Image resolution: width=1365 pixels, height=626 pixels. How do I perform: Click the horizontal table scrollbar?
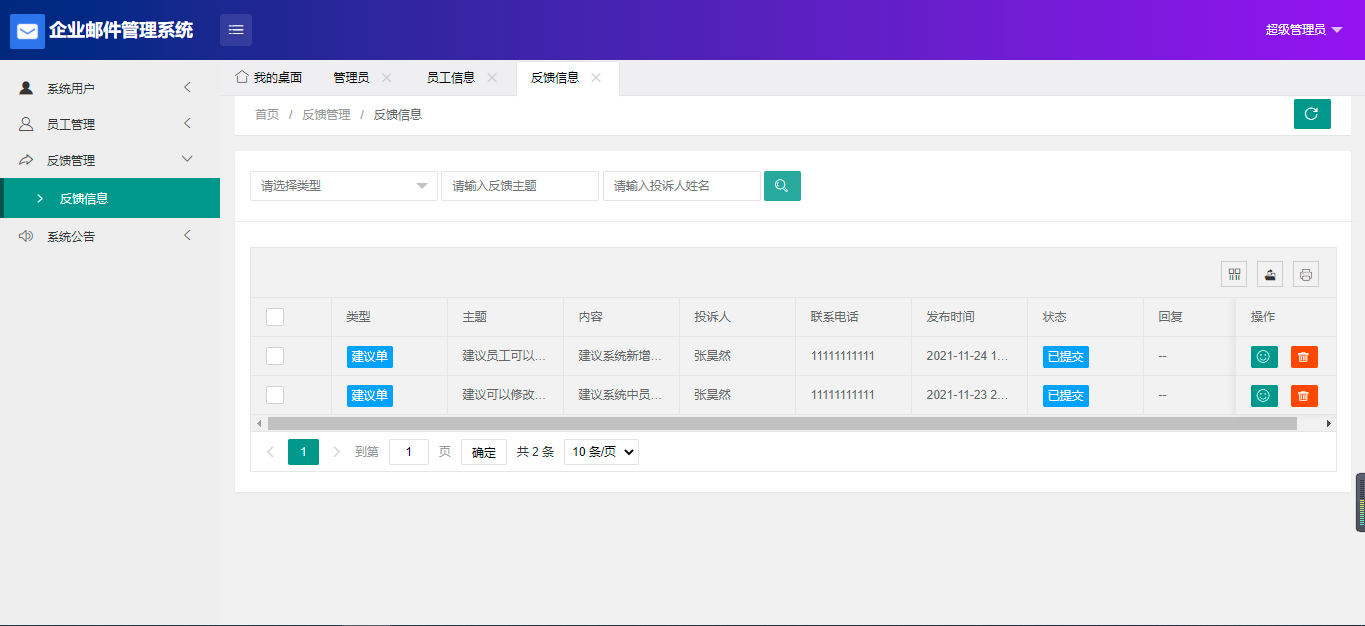pos(782,424)
